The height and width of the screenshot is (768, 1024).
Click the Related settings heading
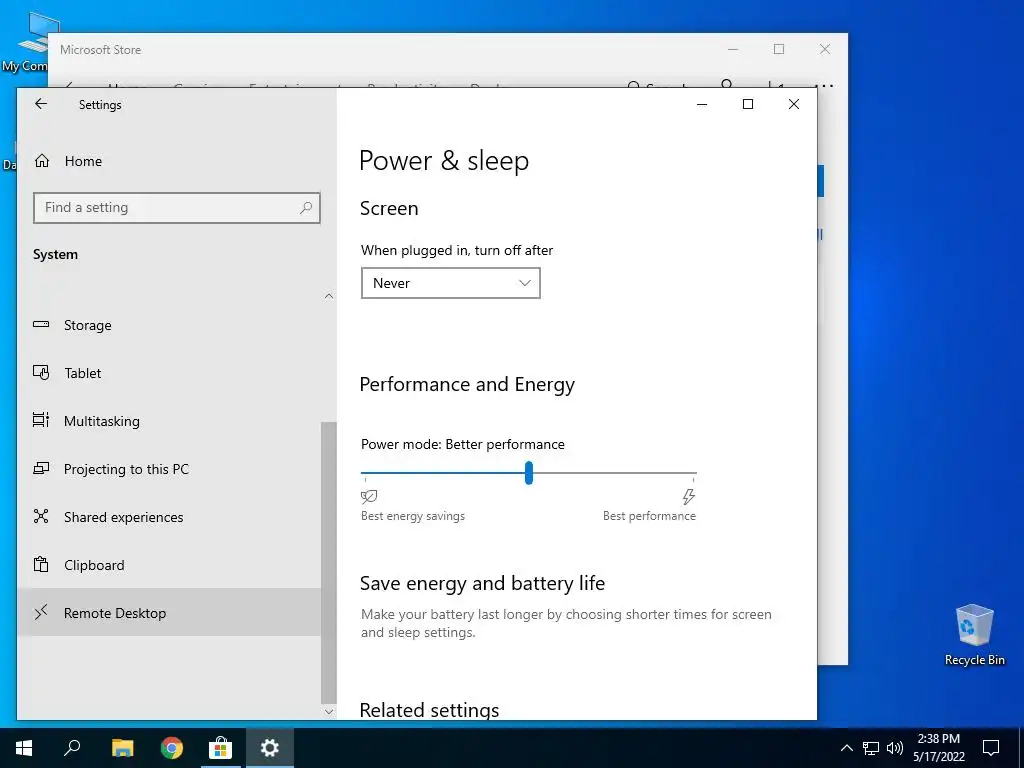point(429,710)
